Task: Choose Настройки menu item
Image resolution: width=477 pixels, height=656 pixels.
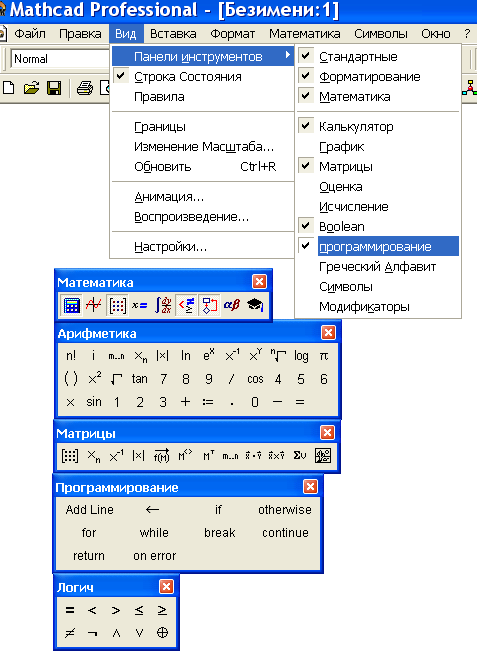Action: click(203, 246)
